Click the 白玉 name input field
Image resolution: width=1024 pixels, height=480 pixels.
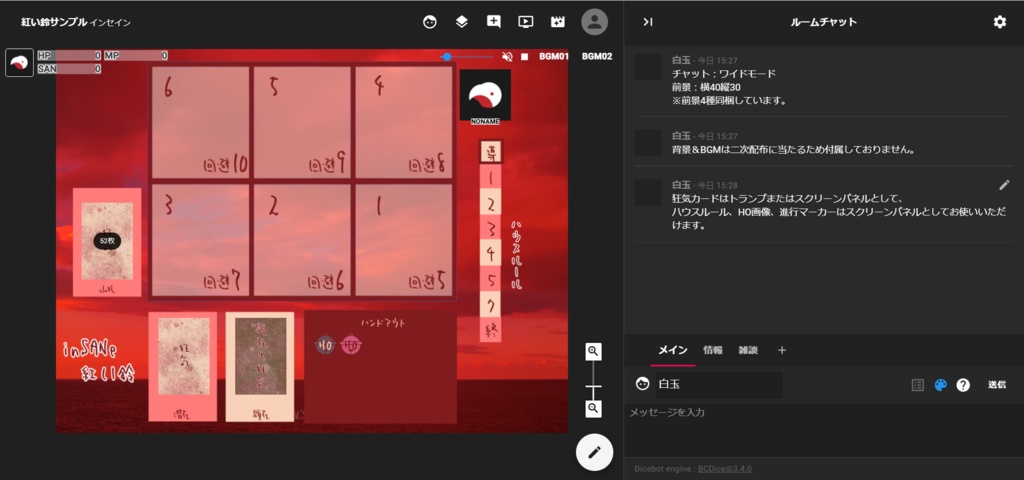(718, 385)
